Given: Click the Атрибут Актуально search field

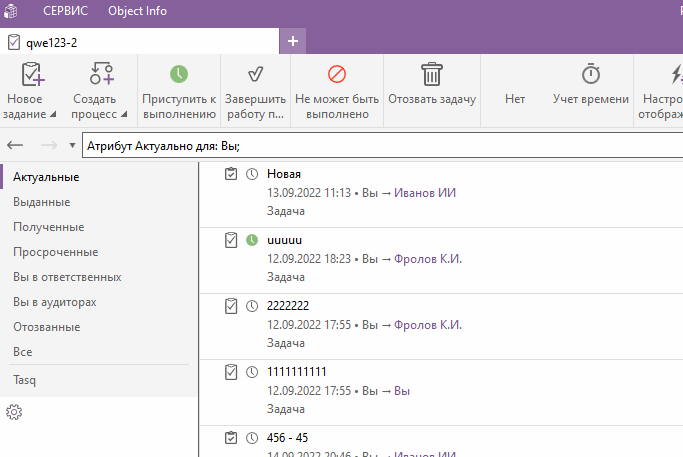Looking at the screenshot, I should coord(380,145).
